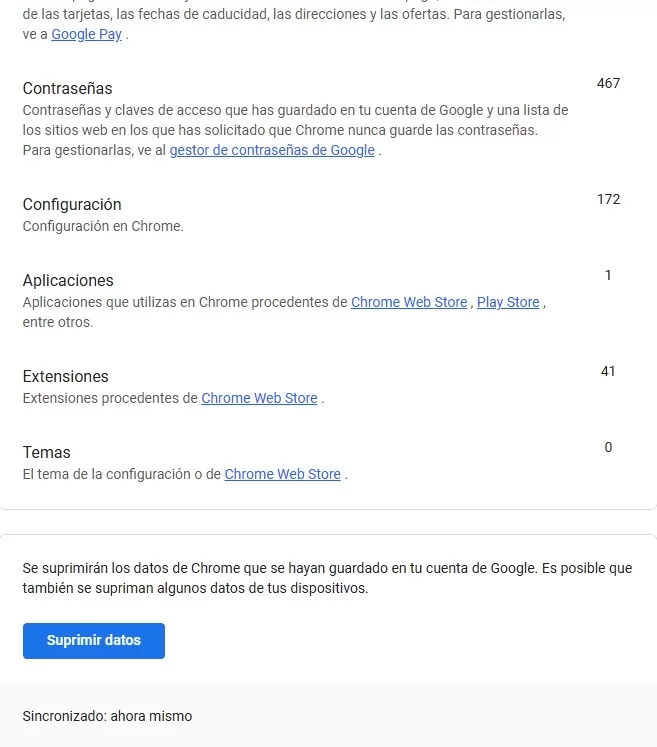The width and height of the screenshot is (657, 747).
Task: Click the 0 themes count
Action: click(x=608, y=447)
